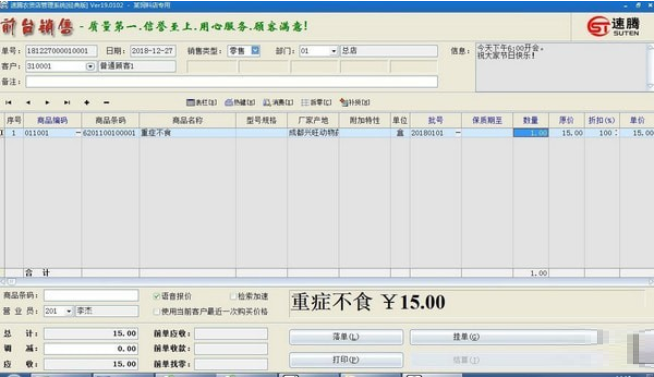Click the 补货 toolbar item
Viewport: 654px width, 377px height.
355,103
